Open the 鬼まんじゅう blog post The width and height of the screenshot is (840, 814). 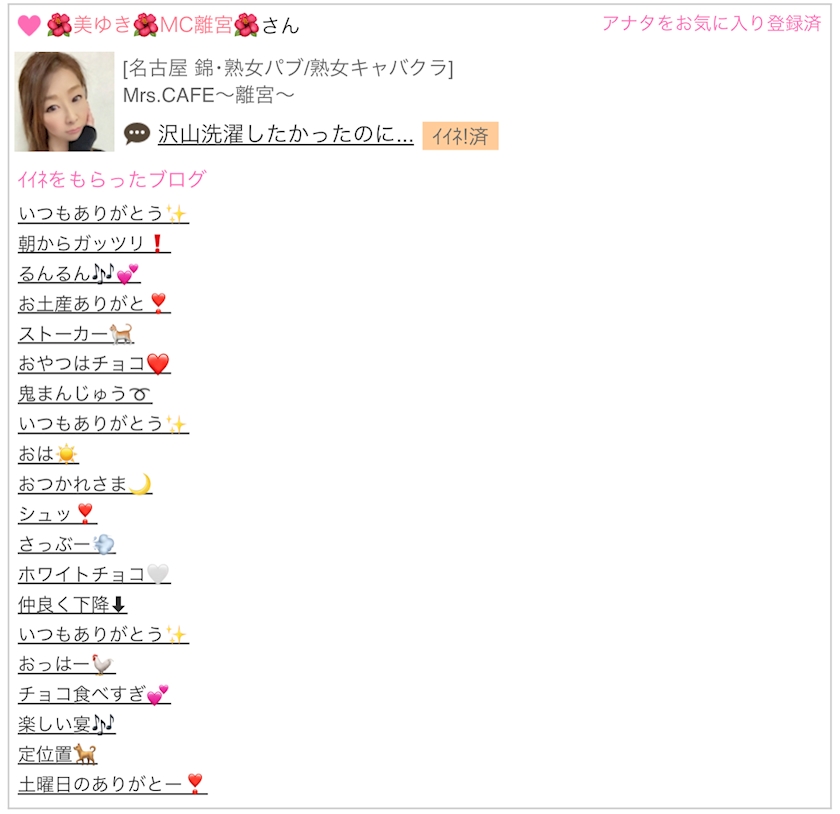click(85, 394)
